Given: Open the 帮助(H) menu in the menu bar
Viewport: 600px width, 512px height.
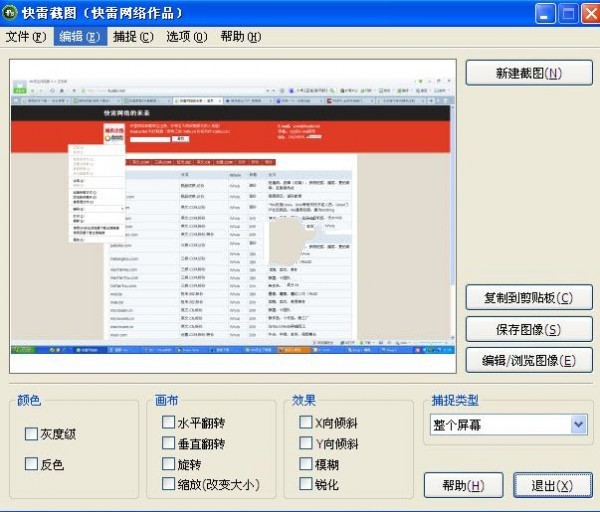Looking at the screenshot, I should click(x=241, y=37).
